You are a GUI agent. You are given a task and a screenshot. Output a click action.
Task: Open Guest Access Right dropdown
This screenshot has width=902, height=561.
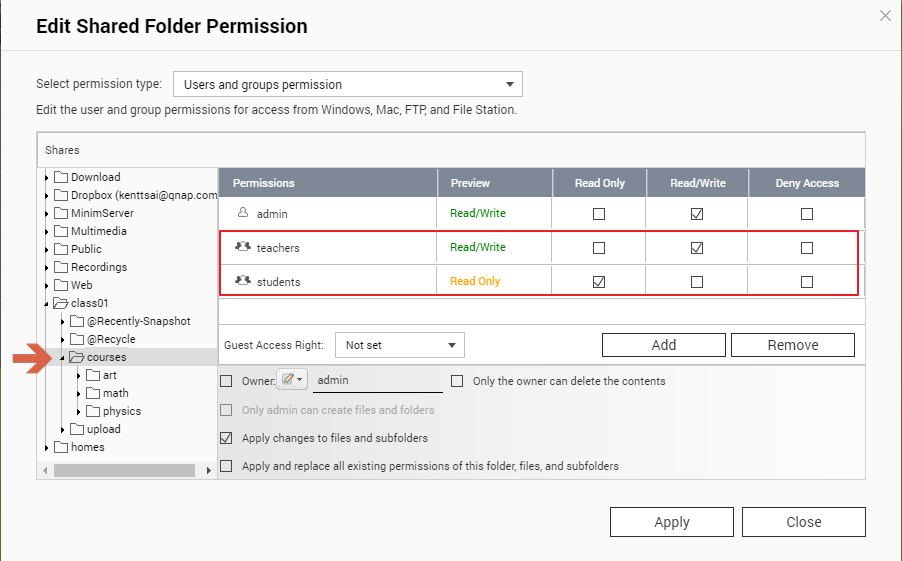point(399,345)
